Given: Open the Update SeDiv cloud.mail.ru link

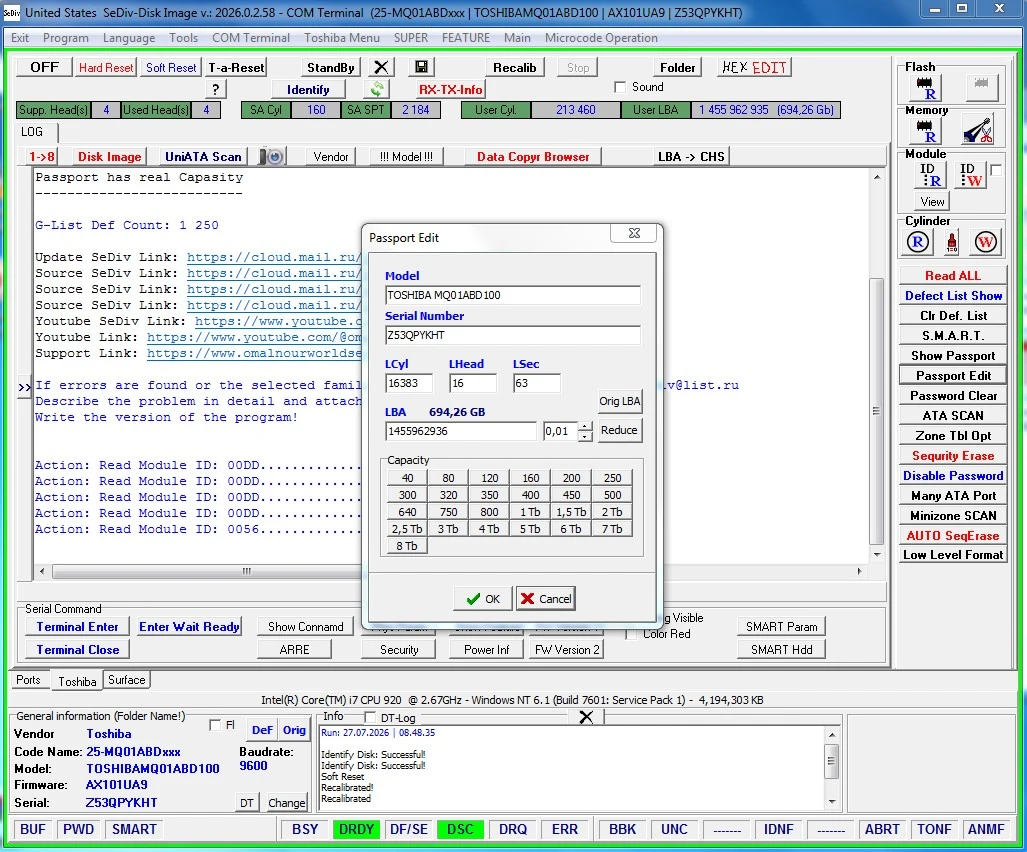Looking at the screenshot, I should coord(274,257).
